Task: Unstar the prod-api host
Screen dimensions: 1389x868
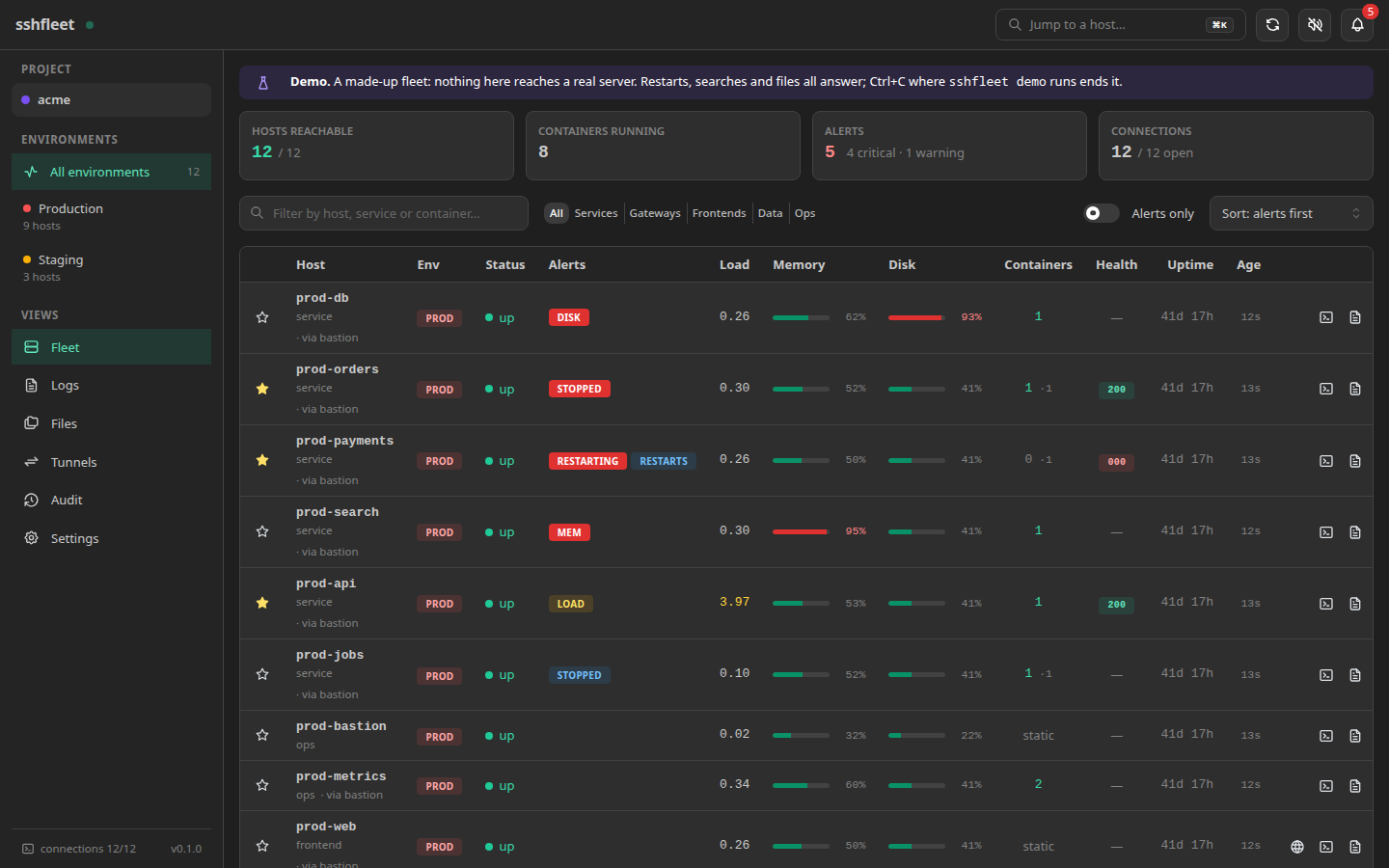Action: click(x=262, y=603)
